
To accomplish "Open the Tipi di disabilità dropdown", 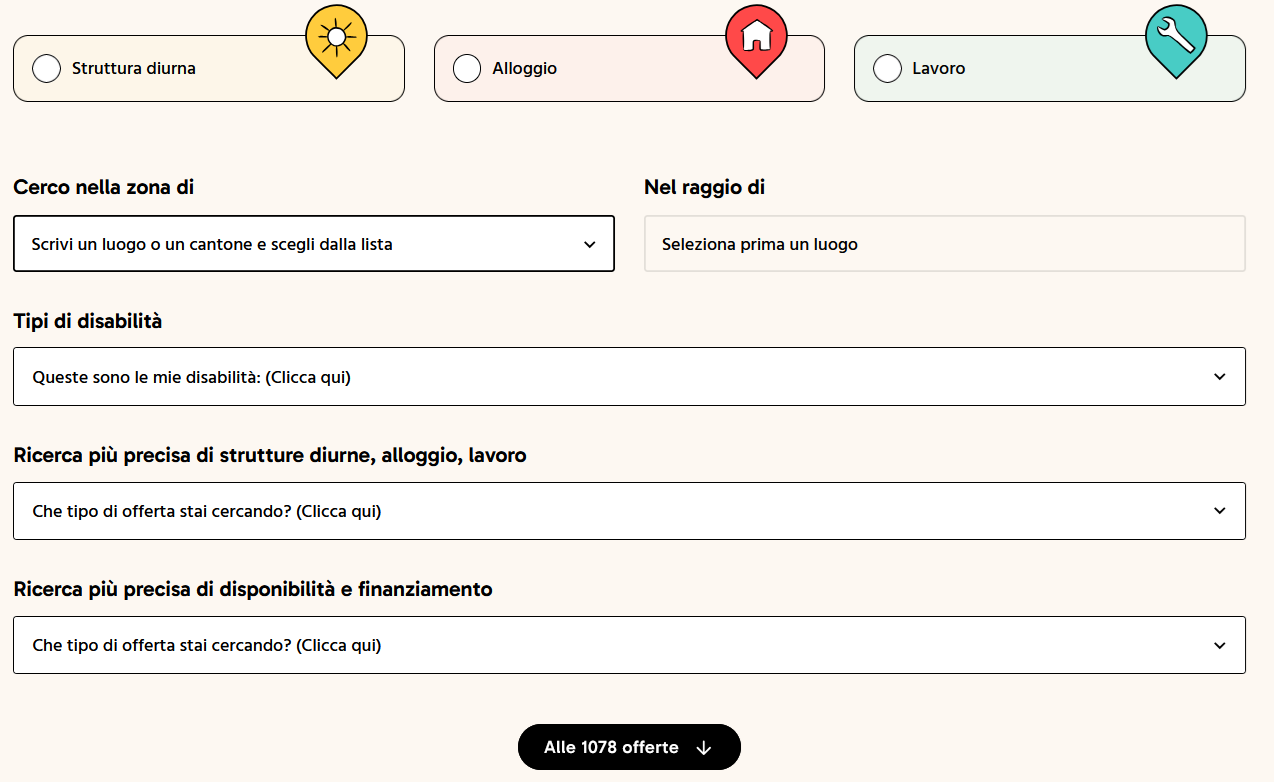I will (629, 376).
